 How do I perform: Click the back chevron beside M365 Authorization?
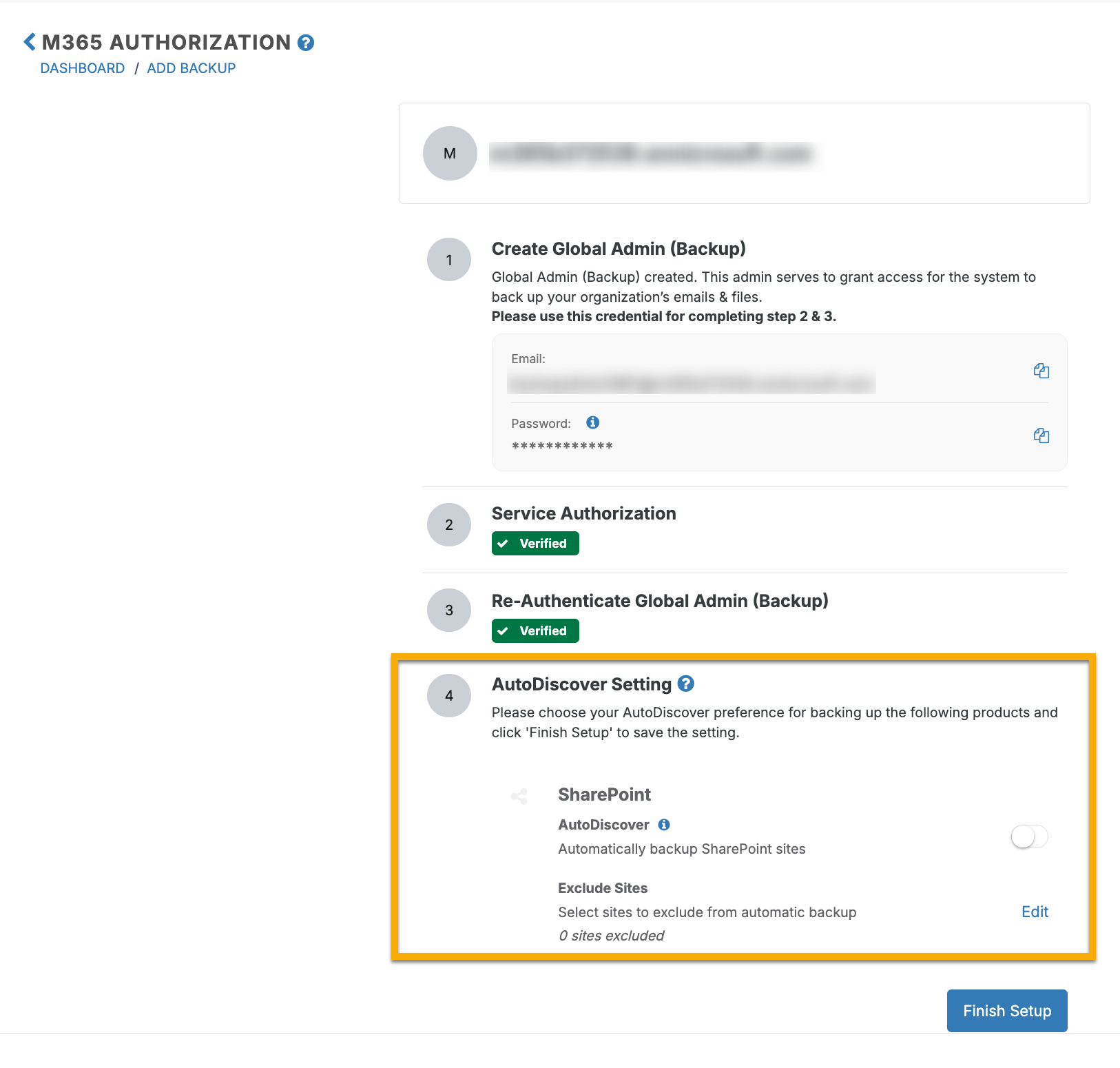(30, 42)
